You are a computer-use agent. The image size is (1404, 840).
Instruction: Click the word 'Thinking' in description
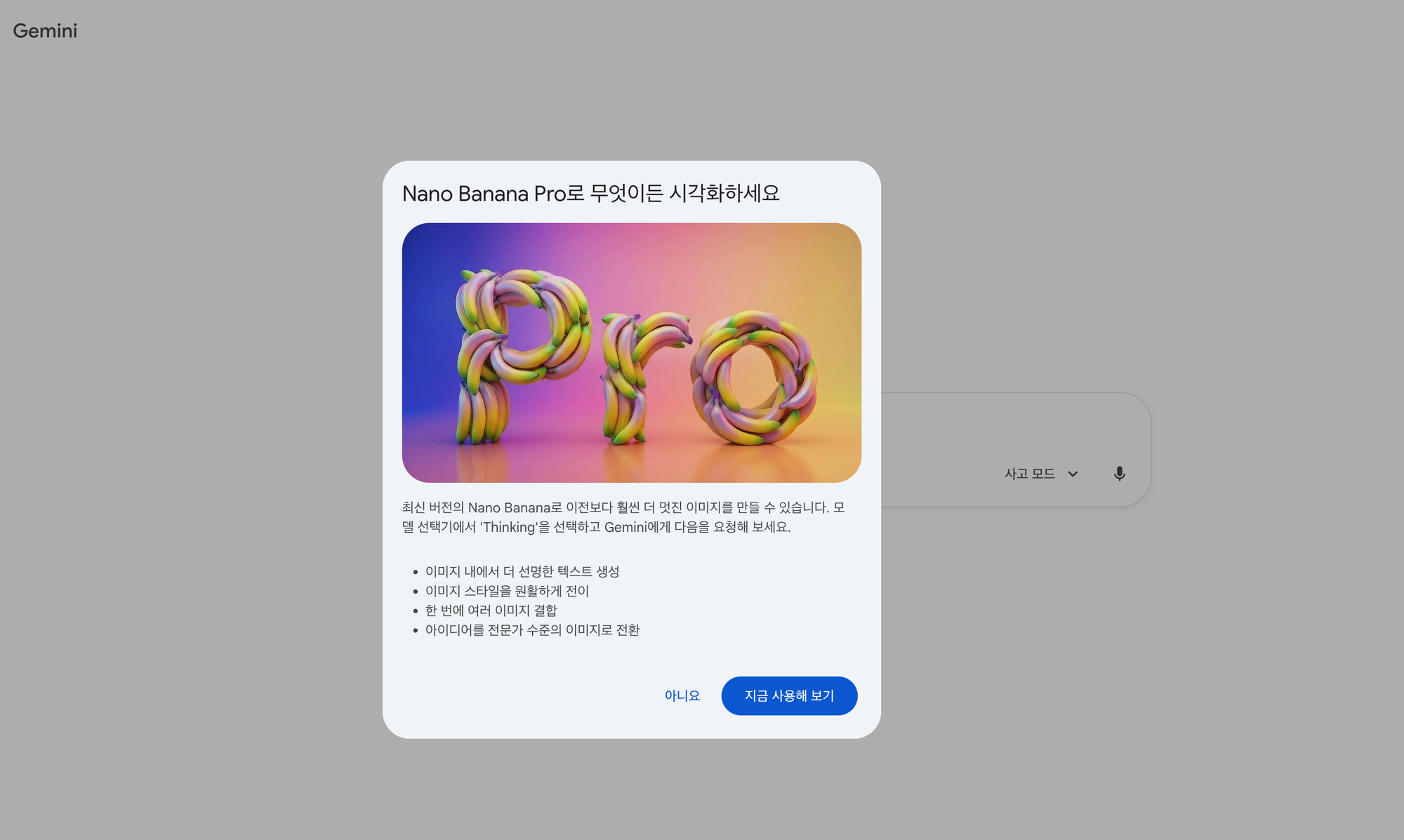(509, 527)
